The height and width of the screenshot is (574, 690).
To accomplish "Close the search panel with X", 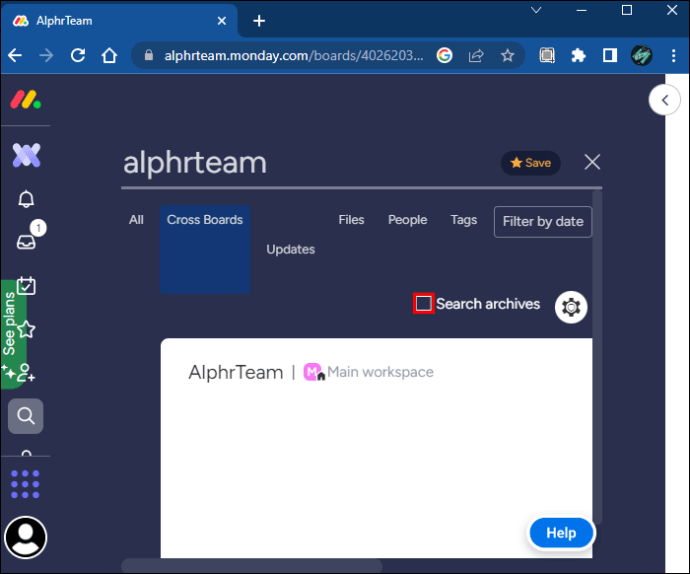I will 592,162.
